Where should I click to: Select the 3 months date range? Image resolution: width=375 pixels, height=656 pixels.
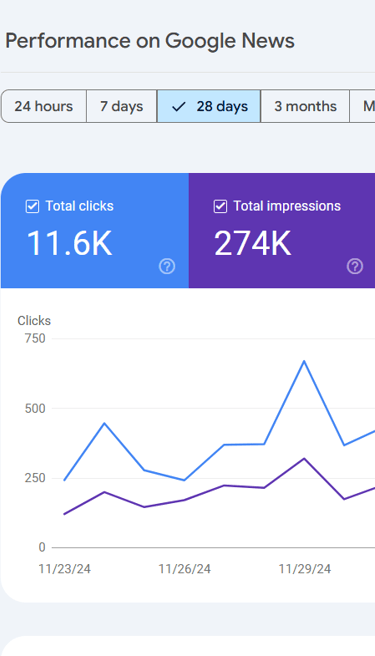(x=305, y=106)
